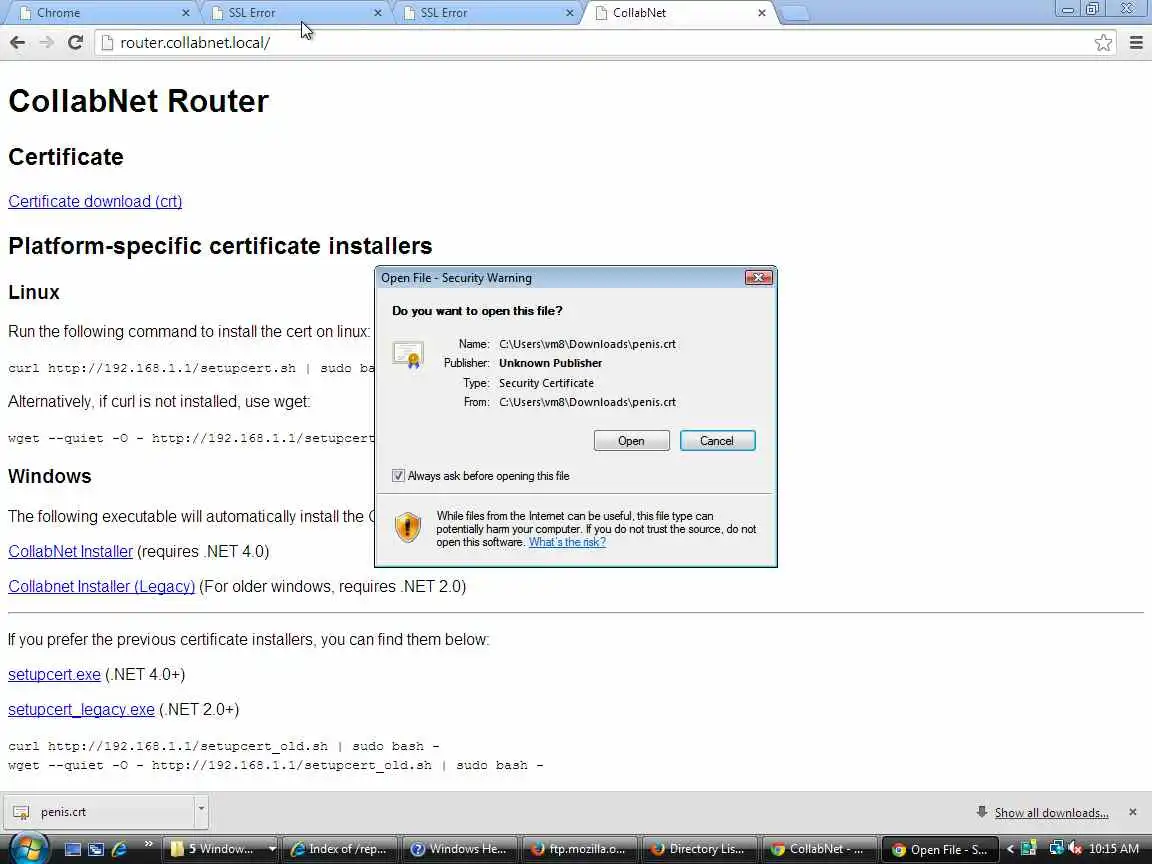Open the Chrome hamburger menu
This screenshot has width=1152, height=864.
[1136, 43]
